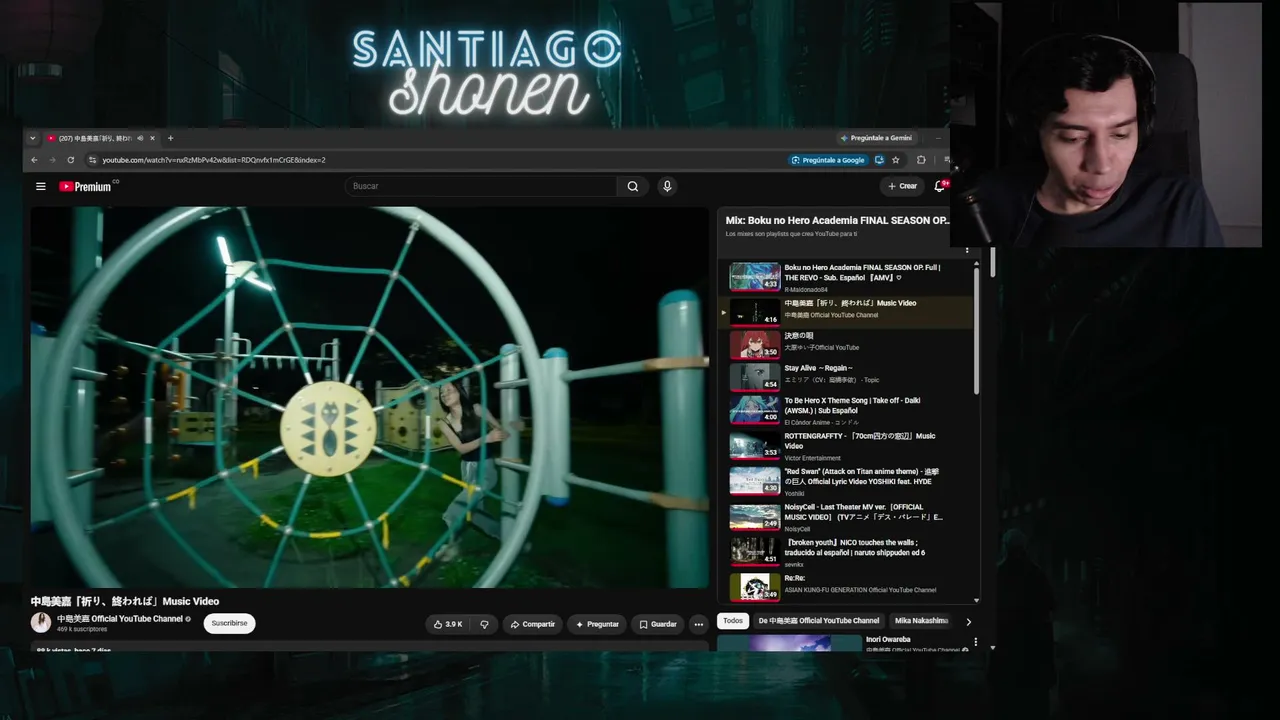Click the Compartir share button
This screenshot has height=720, width=1280.
(532, 624)
